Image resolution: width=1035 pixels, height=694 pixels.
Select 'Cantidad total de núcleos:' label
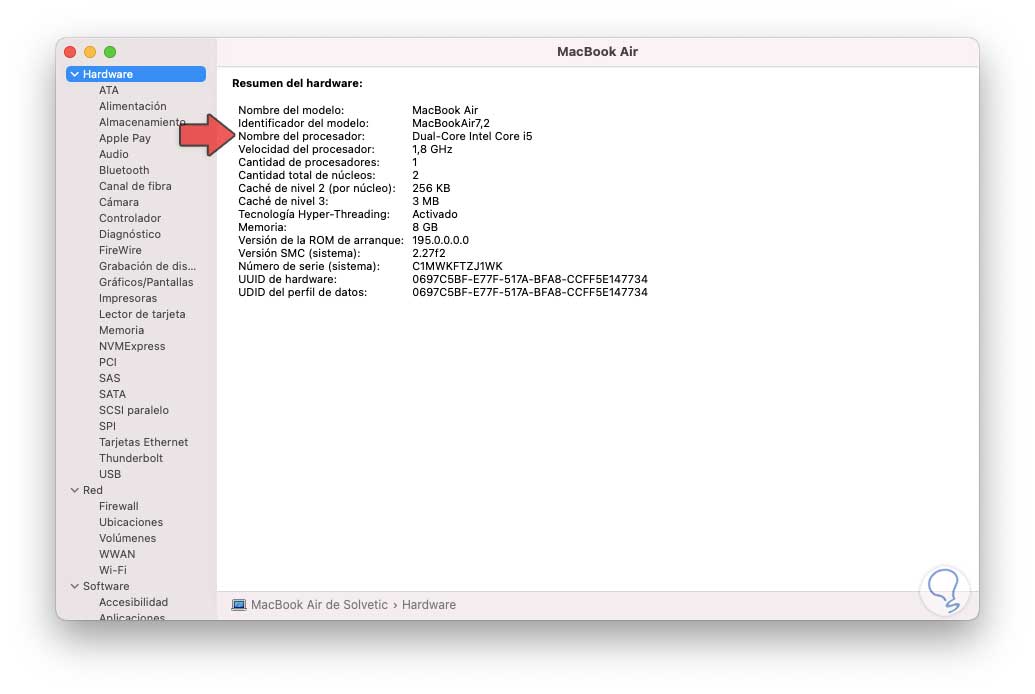pyautogui.click(x=307, y=175)
